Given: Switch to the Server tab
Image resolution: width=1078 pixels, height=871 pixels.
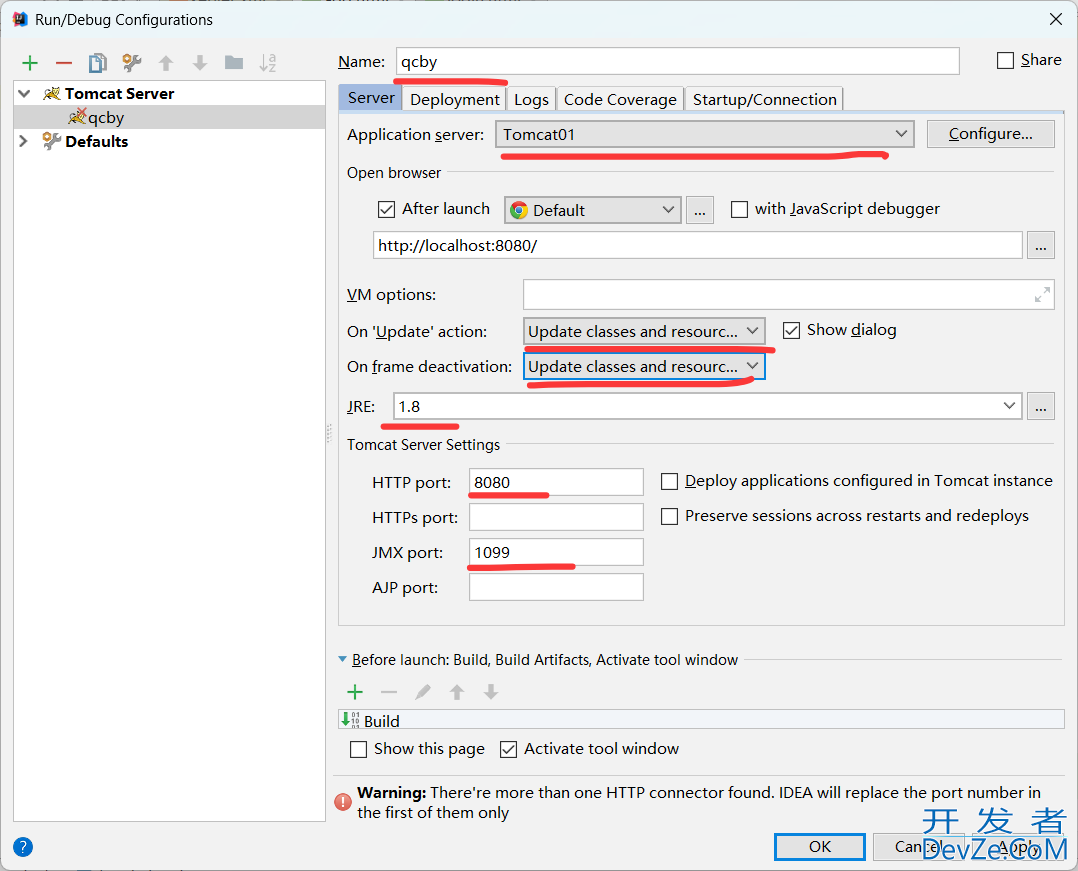Looking at the screenshot, I should [371, 98].
